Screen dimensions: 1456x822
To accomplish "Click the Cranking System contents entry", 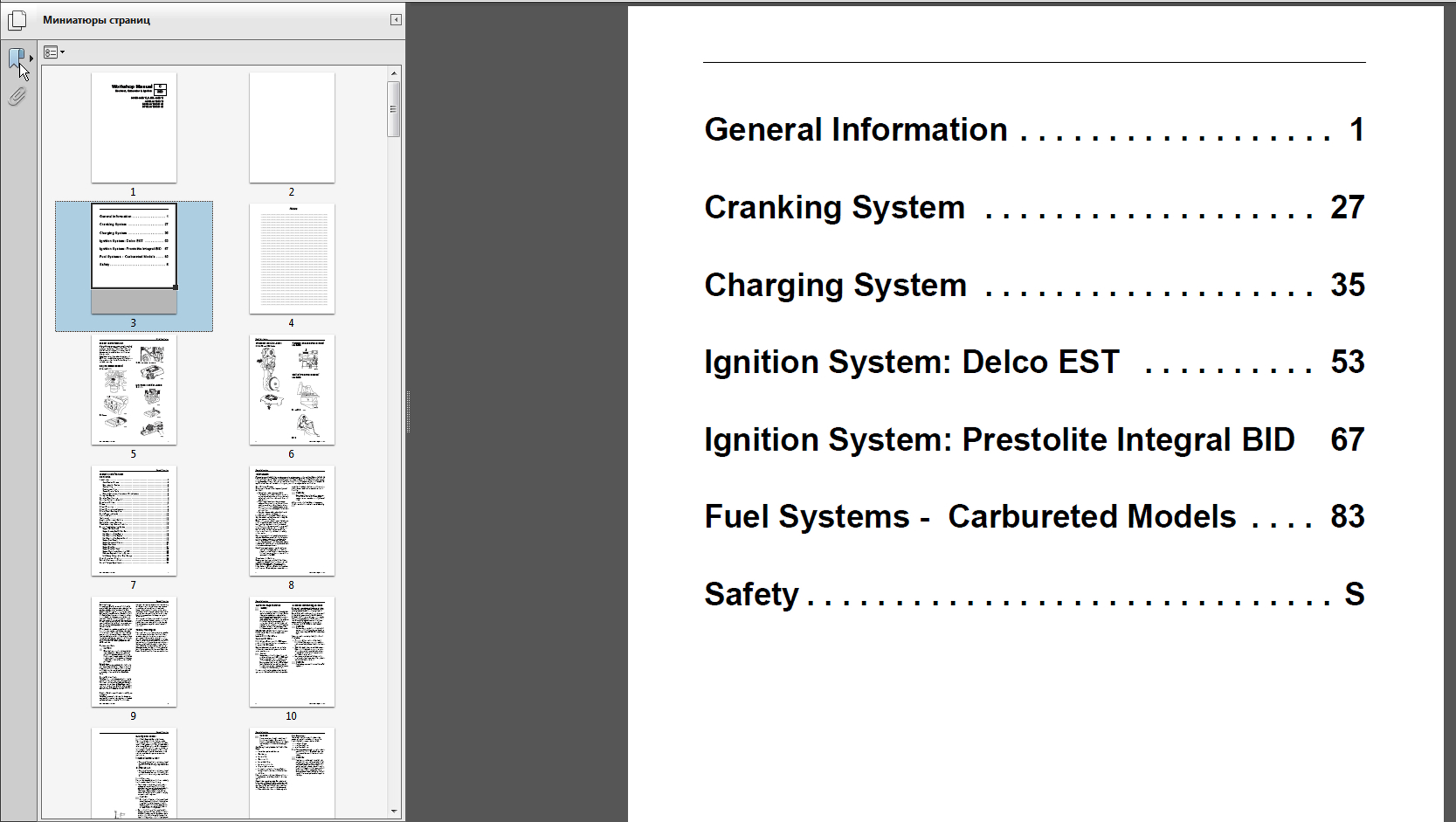I will pyautogui.click(x=834, y=208).
